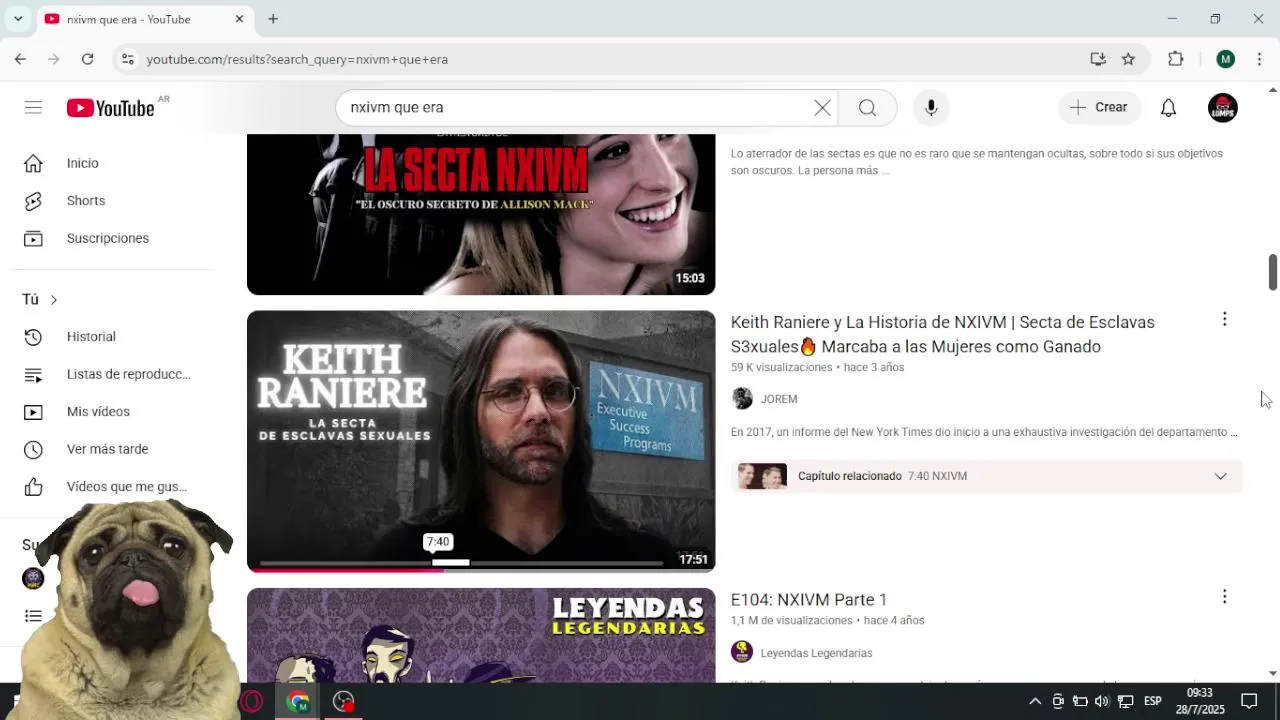
Task: Click the Historial clock-arrow icon
Action: click(33, 337)
